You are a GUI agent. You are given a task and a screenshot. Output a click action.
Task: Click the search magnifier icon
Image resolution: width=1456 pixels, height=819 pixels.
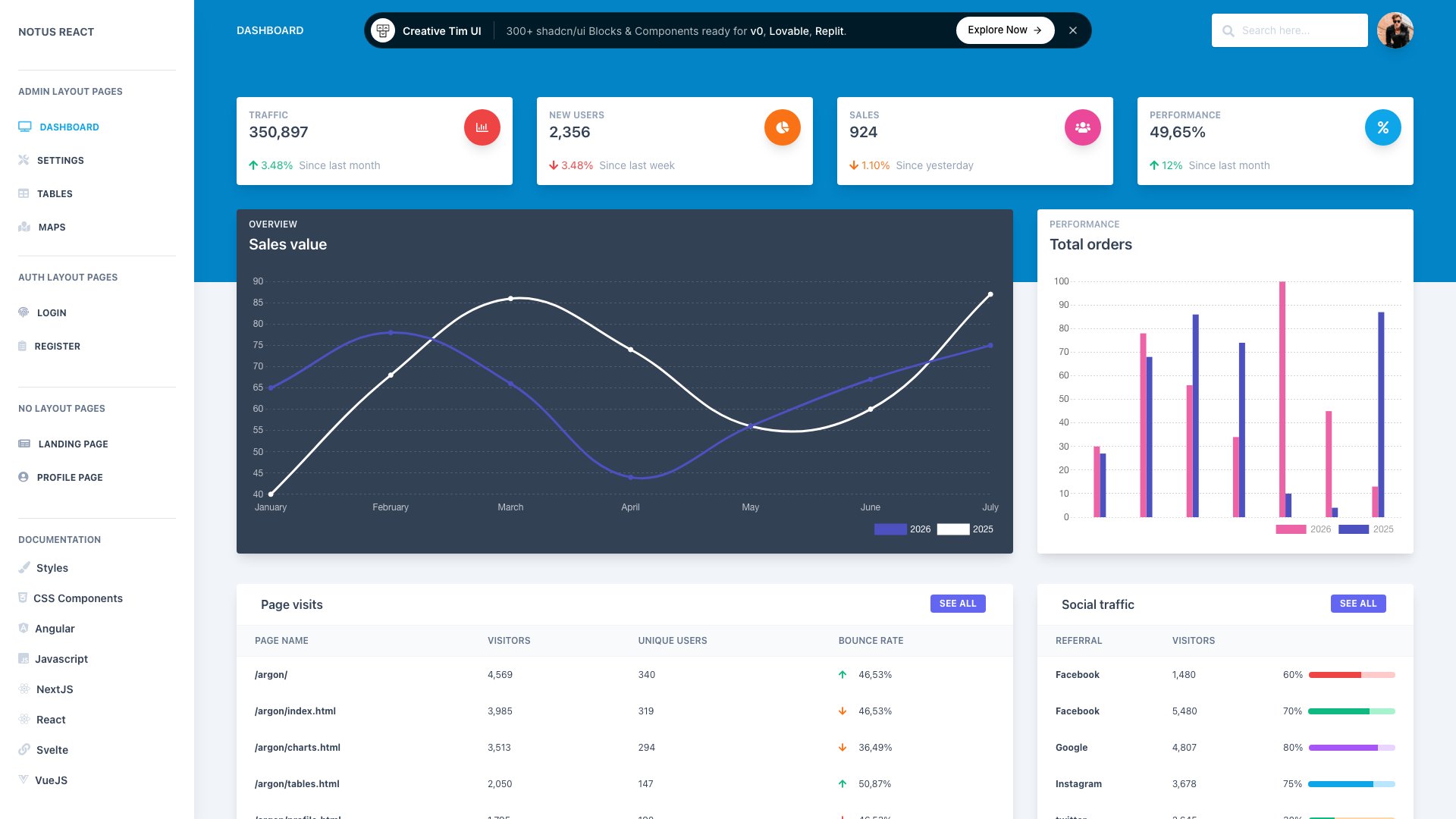tap(1228, 30)
